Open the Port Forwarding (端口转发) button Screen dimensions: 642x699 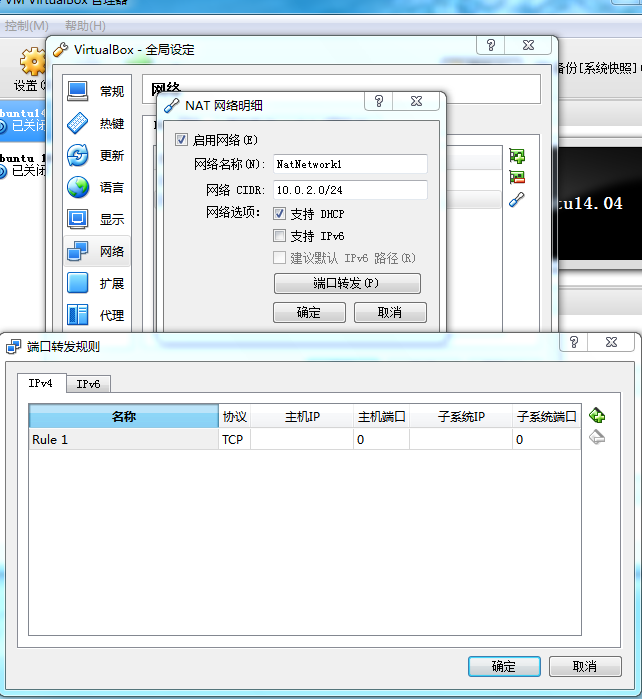pyautogui.click(x=347, y=283)
